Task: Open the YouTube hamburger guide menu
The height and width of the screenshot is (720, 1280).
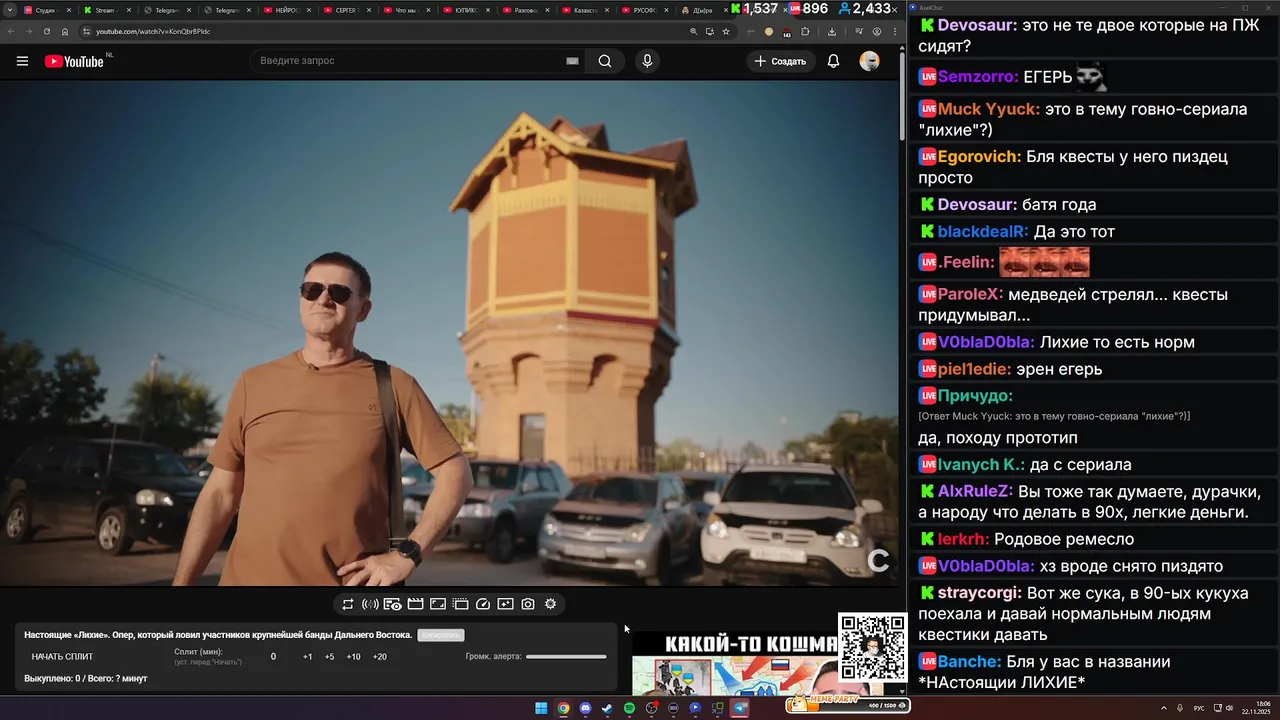Action: [x=22, y=61]
